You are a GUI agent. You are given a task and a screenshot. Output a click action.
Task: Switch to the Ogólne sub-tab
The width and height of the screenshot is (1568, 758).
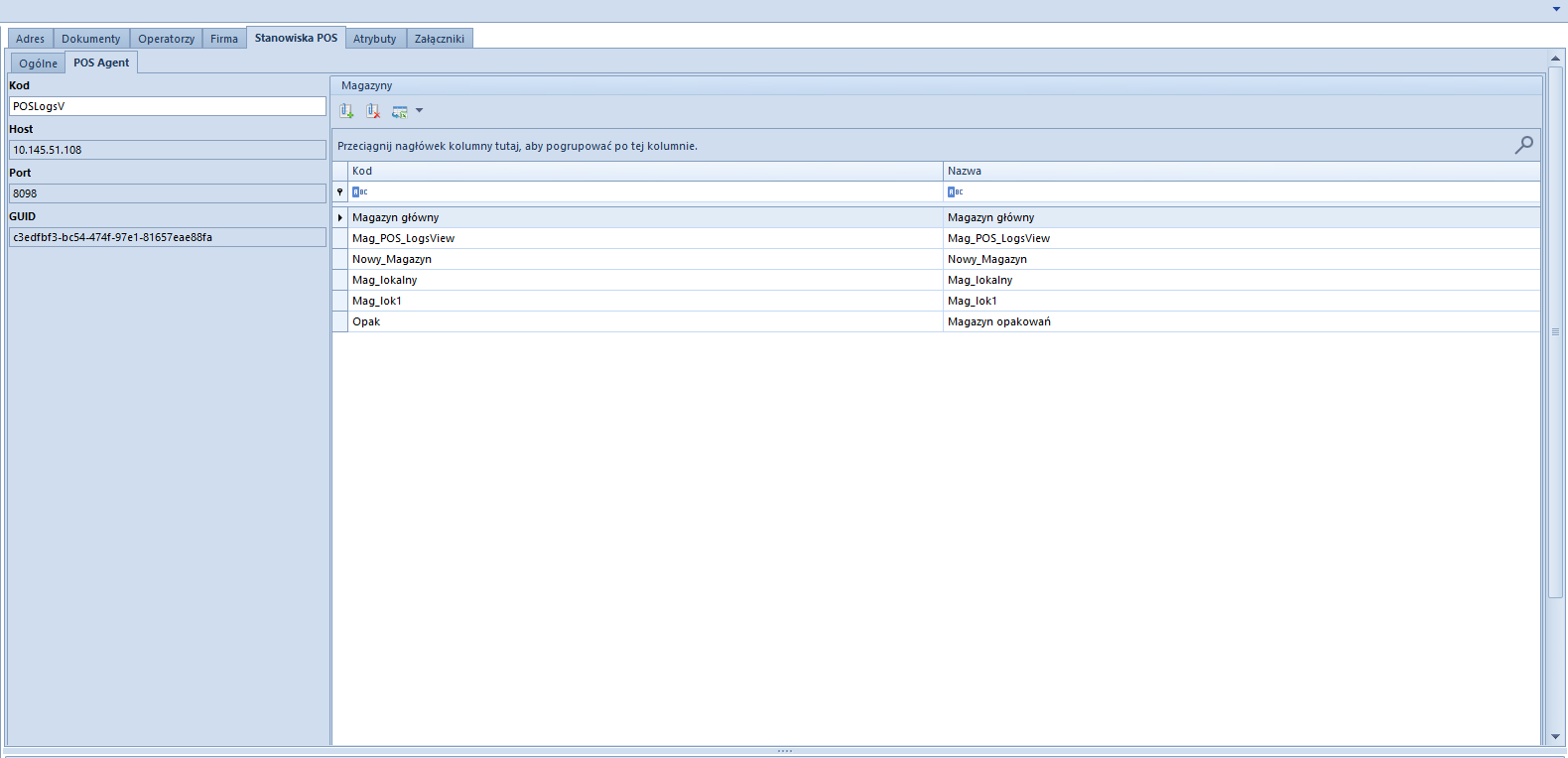[x=39, y=63]
